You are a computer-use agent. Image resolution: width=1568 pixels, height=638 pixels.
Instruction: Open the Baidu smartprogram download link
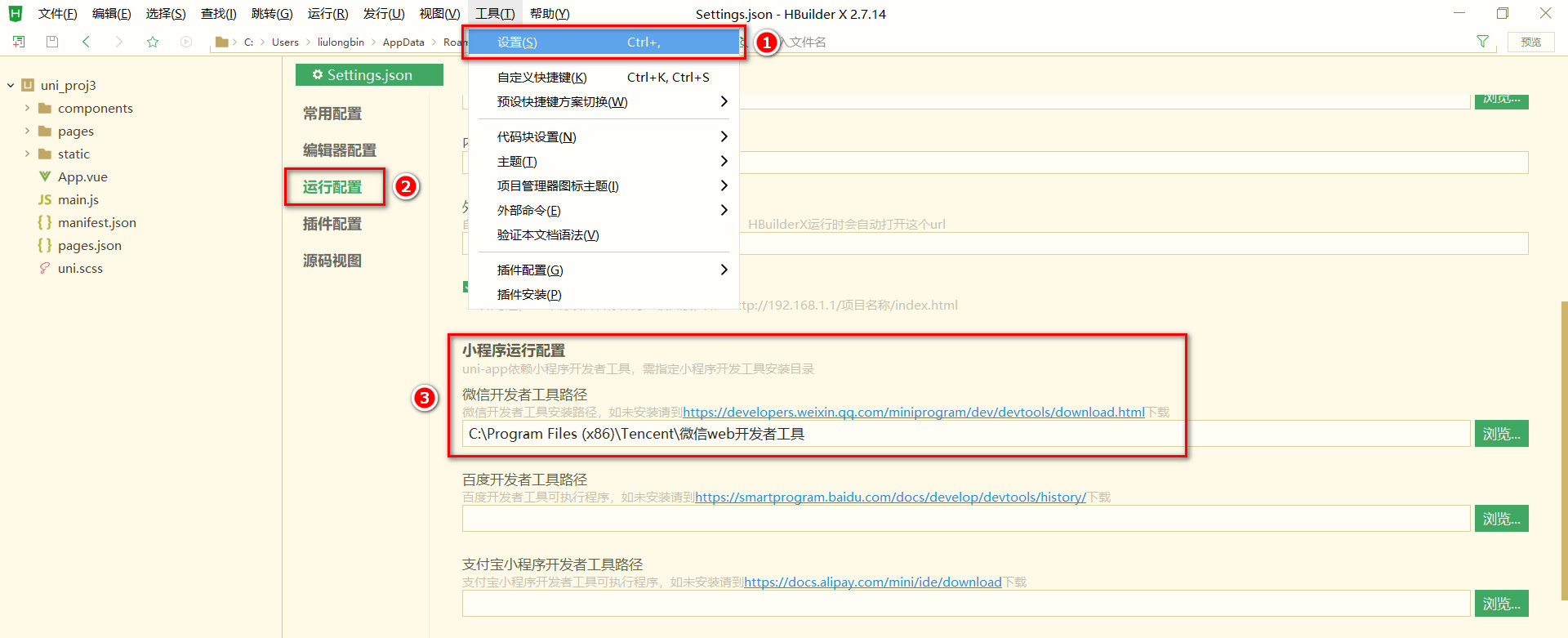[x=891, y=497]
